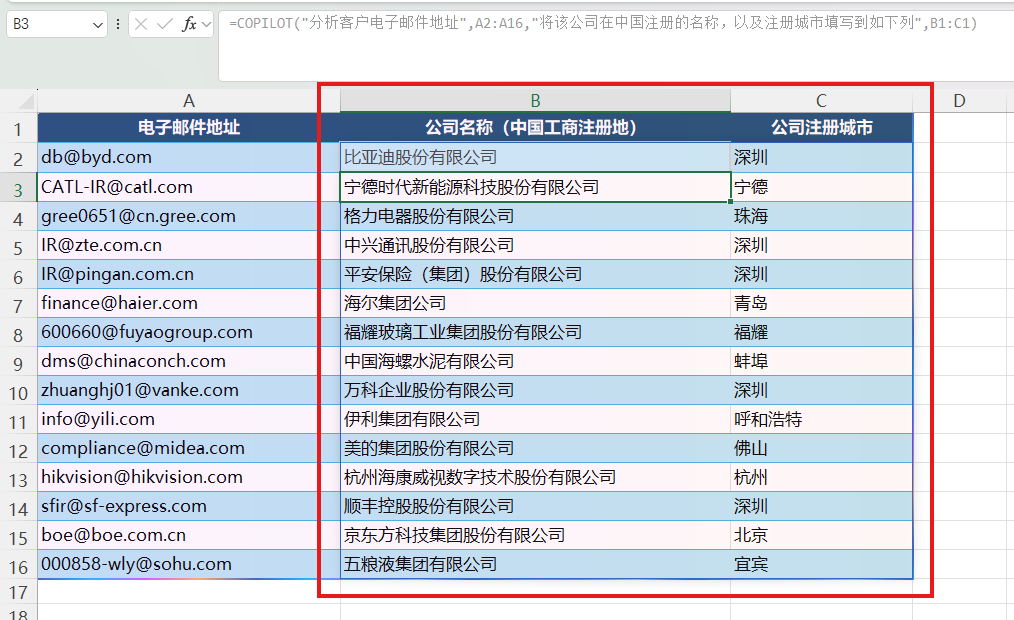Select cell hikvision@hikvision.com
The width and height of the screenshot is (1014, 620).
click(x=189, y=477)
